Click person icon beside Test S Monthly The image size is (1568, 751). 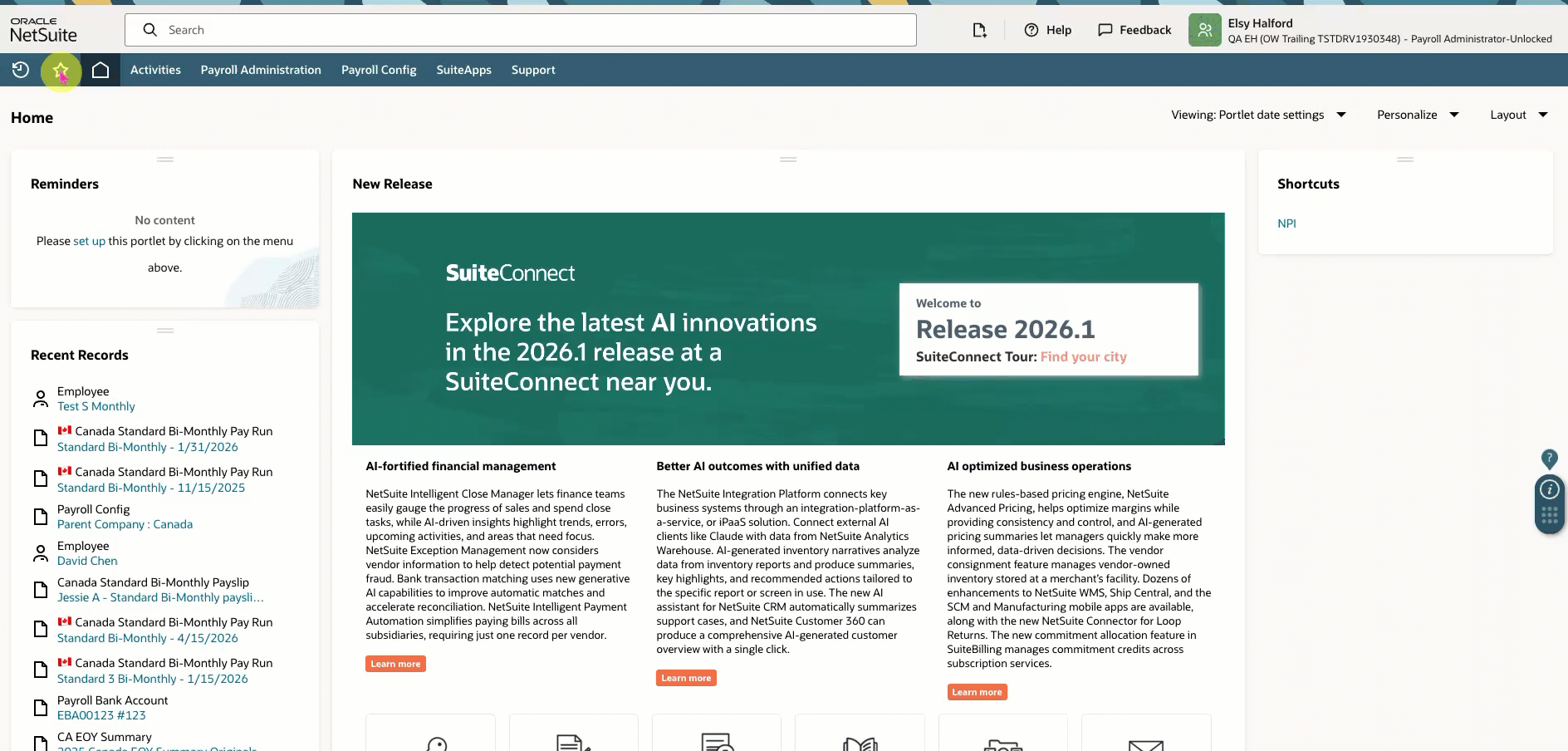coord(40,399)
